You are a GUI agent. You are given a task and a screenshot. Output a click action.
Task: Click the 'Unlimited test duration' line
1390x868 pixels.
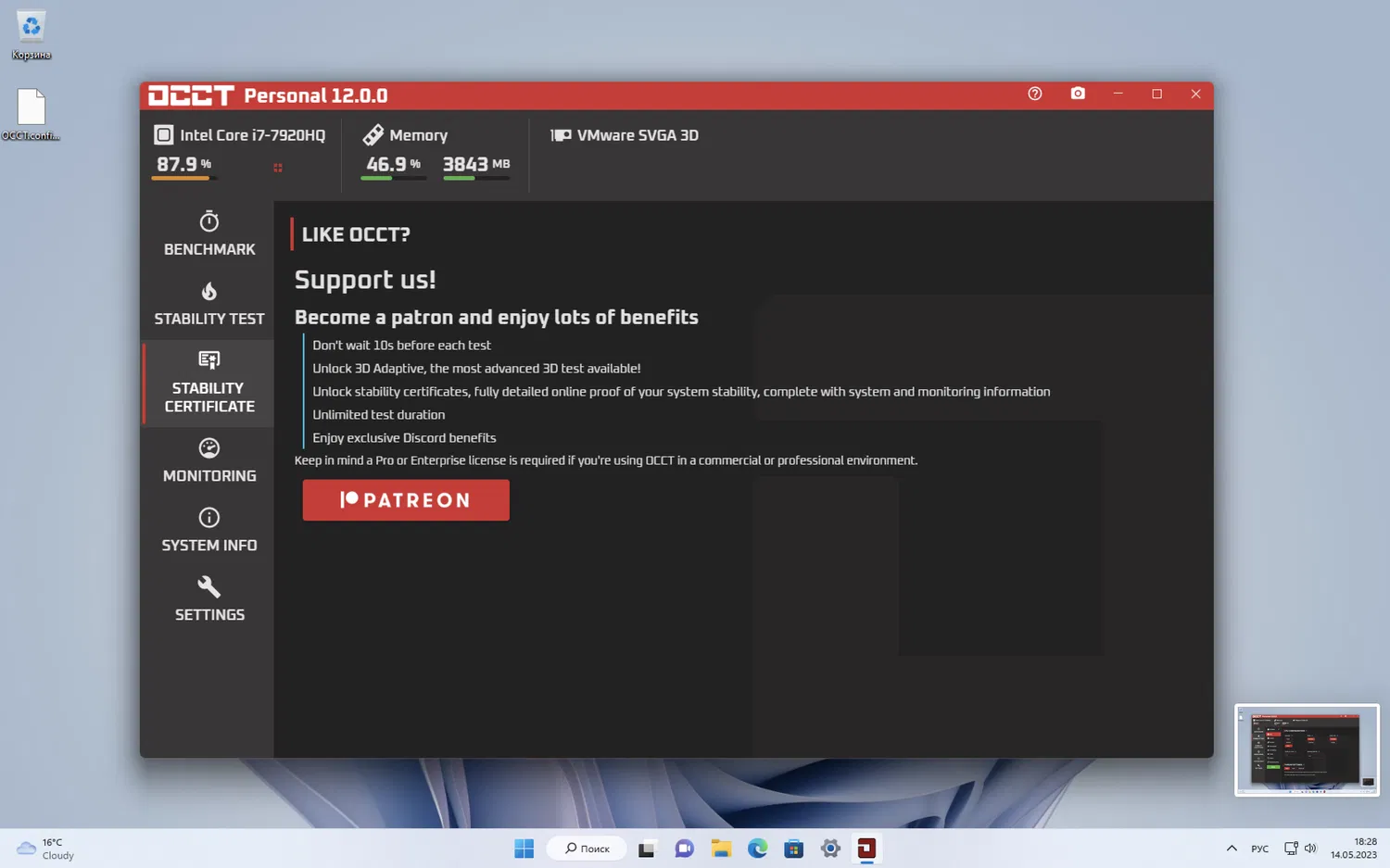(x=378, y=415)
